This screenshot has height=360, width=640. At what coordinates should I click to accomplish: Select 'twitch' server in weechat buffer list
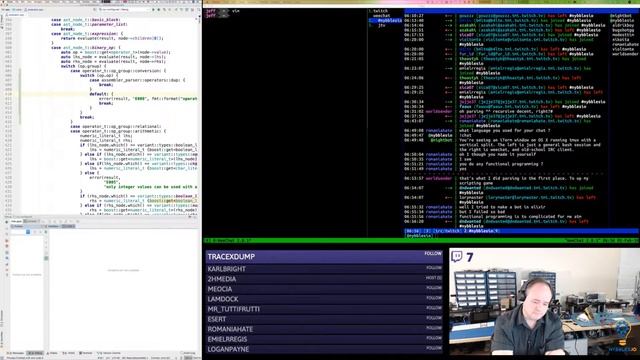380,11
